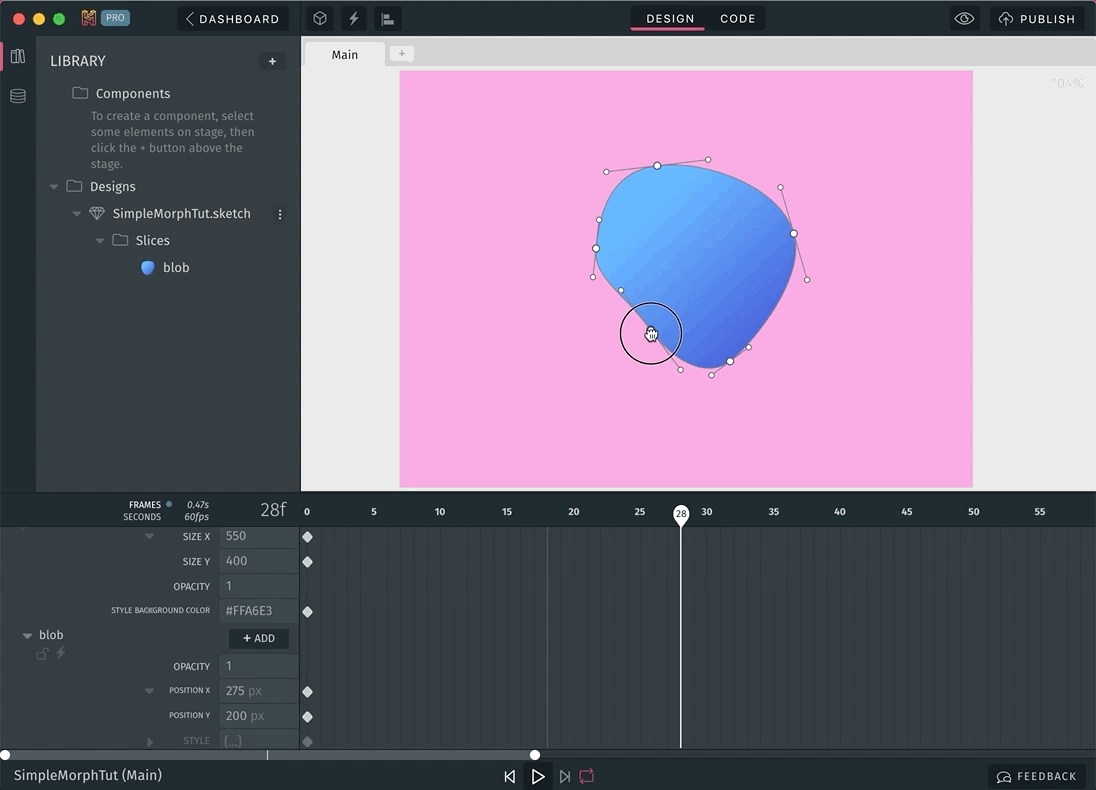The height and width of the screenshot is (790, 1096).
Task: Open SimpleMorphTut.sketch three-dot options menu
Action: point(280,215)
